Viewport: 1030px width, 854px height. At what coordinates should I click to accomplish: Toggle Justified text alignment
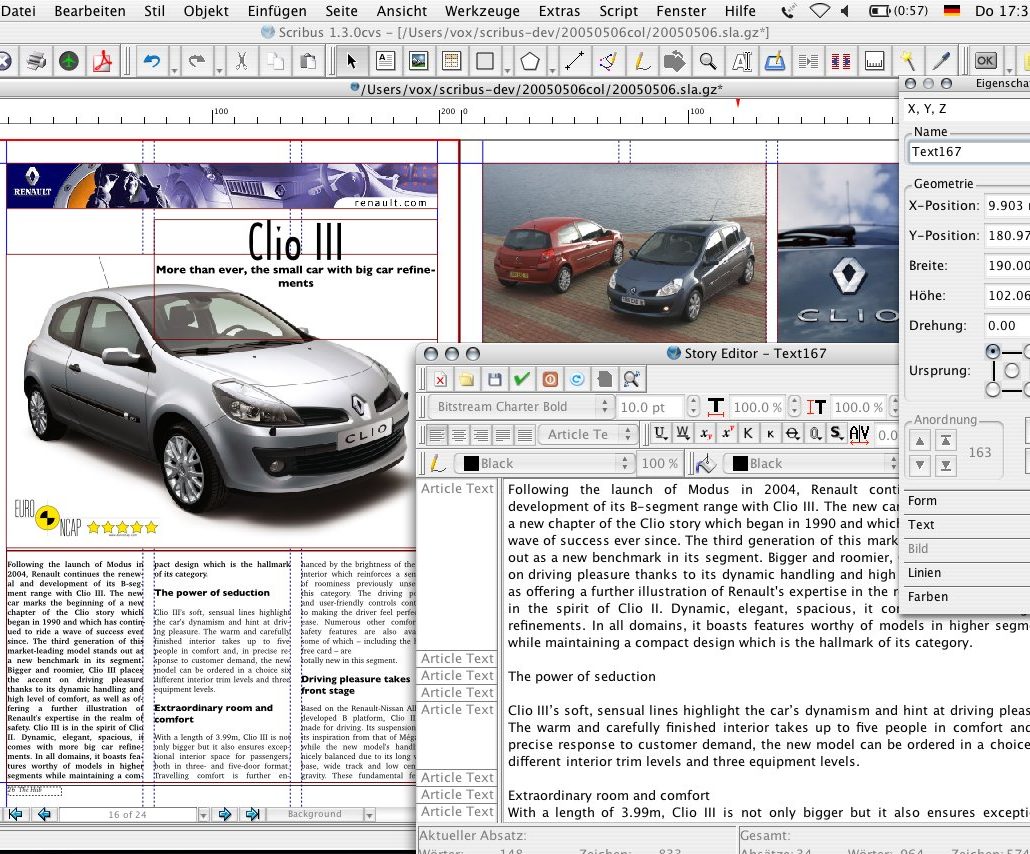(x=503, y=434)
